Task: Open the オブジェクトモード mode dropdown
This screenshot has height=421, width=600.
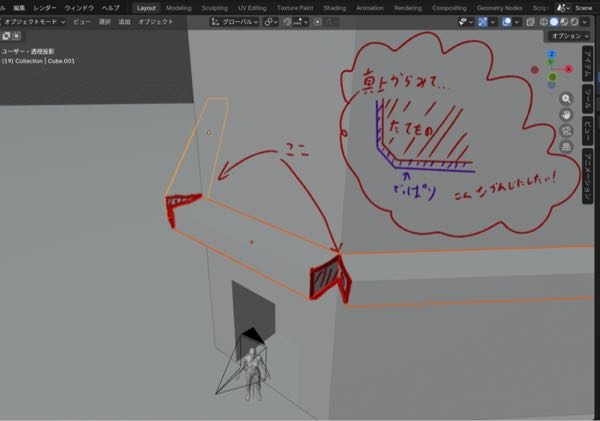Action: coord(34,22)
